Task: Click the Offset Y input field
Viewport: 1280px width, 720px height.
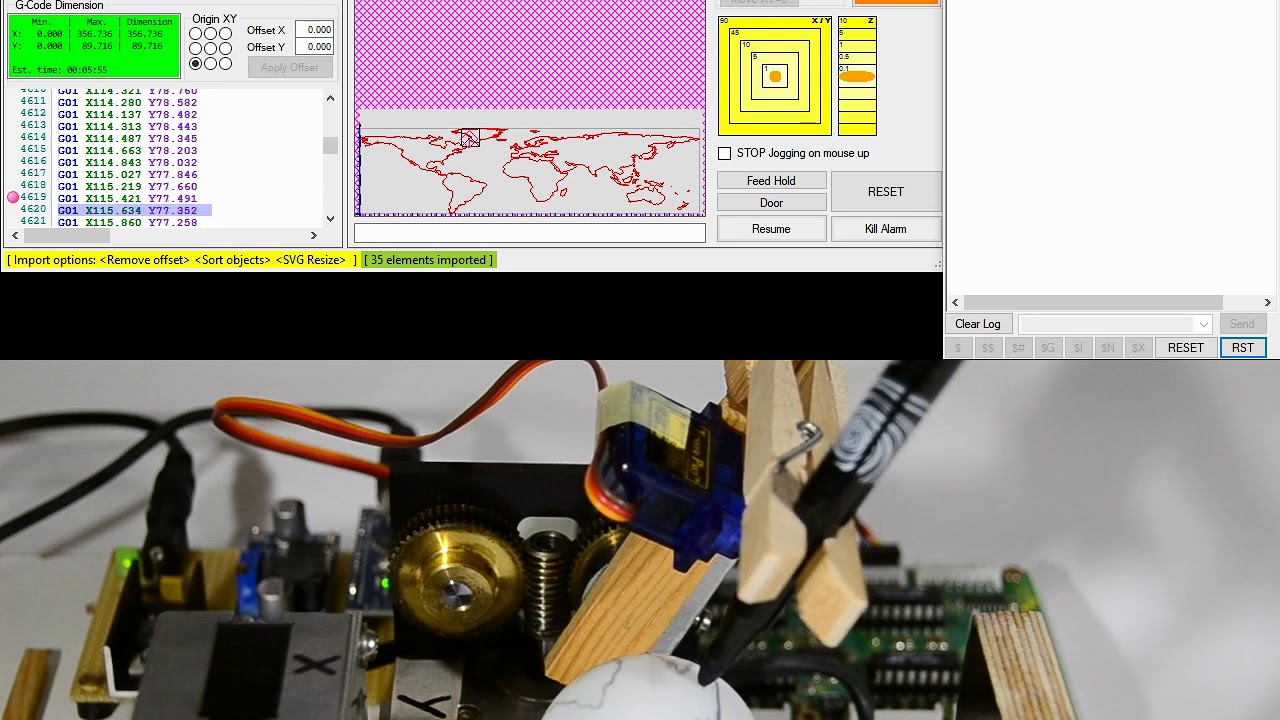Action: [x=314, y=47]
